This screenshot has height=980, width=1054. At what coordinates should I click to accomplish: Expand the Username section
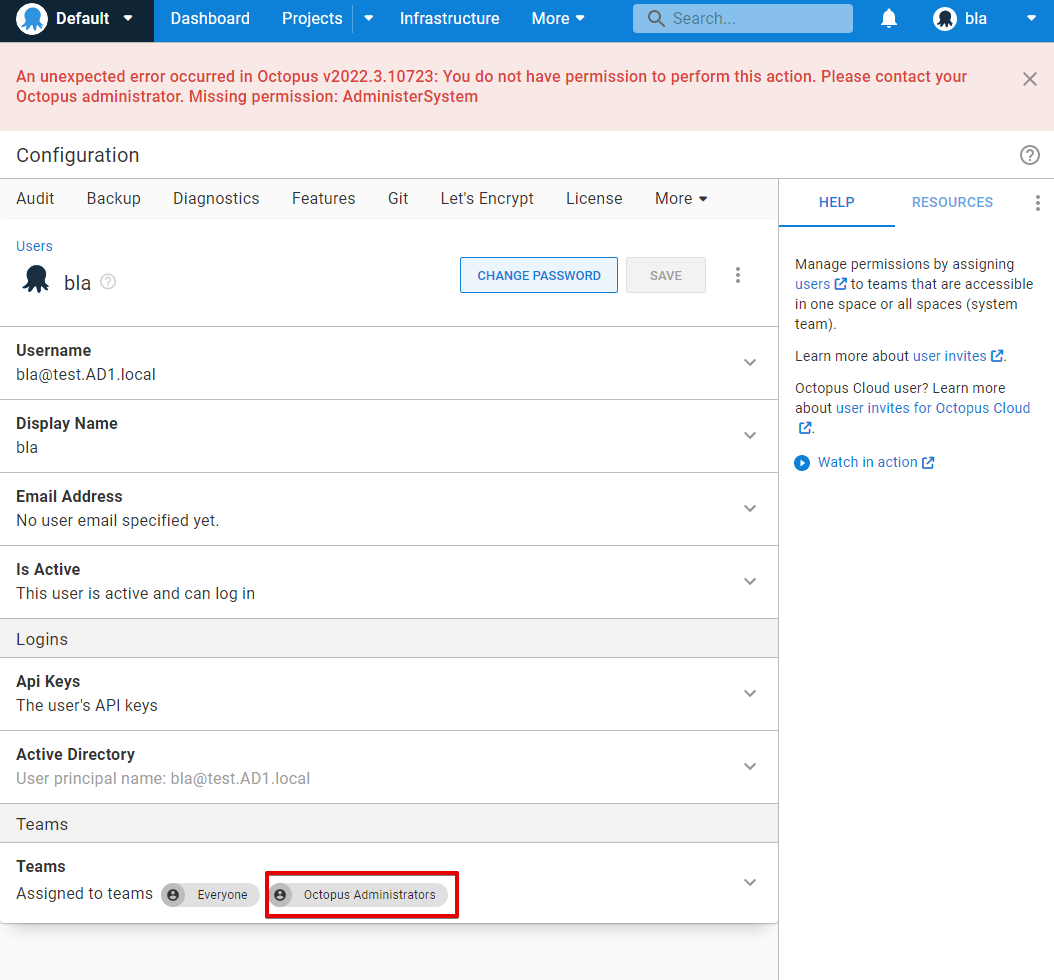750,362
